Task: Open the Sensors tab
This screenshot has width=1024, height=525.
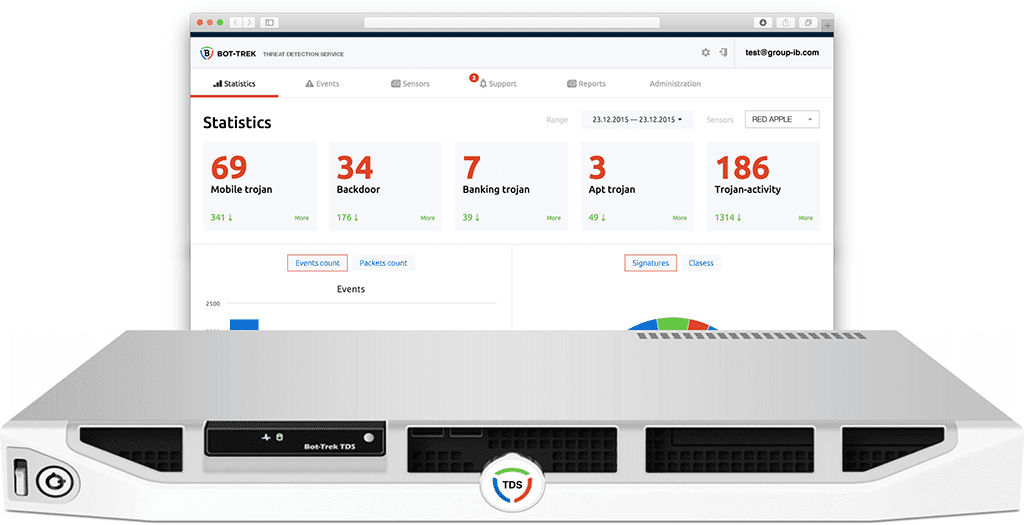Action: [x=410, y=84]
